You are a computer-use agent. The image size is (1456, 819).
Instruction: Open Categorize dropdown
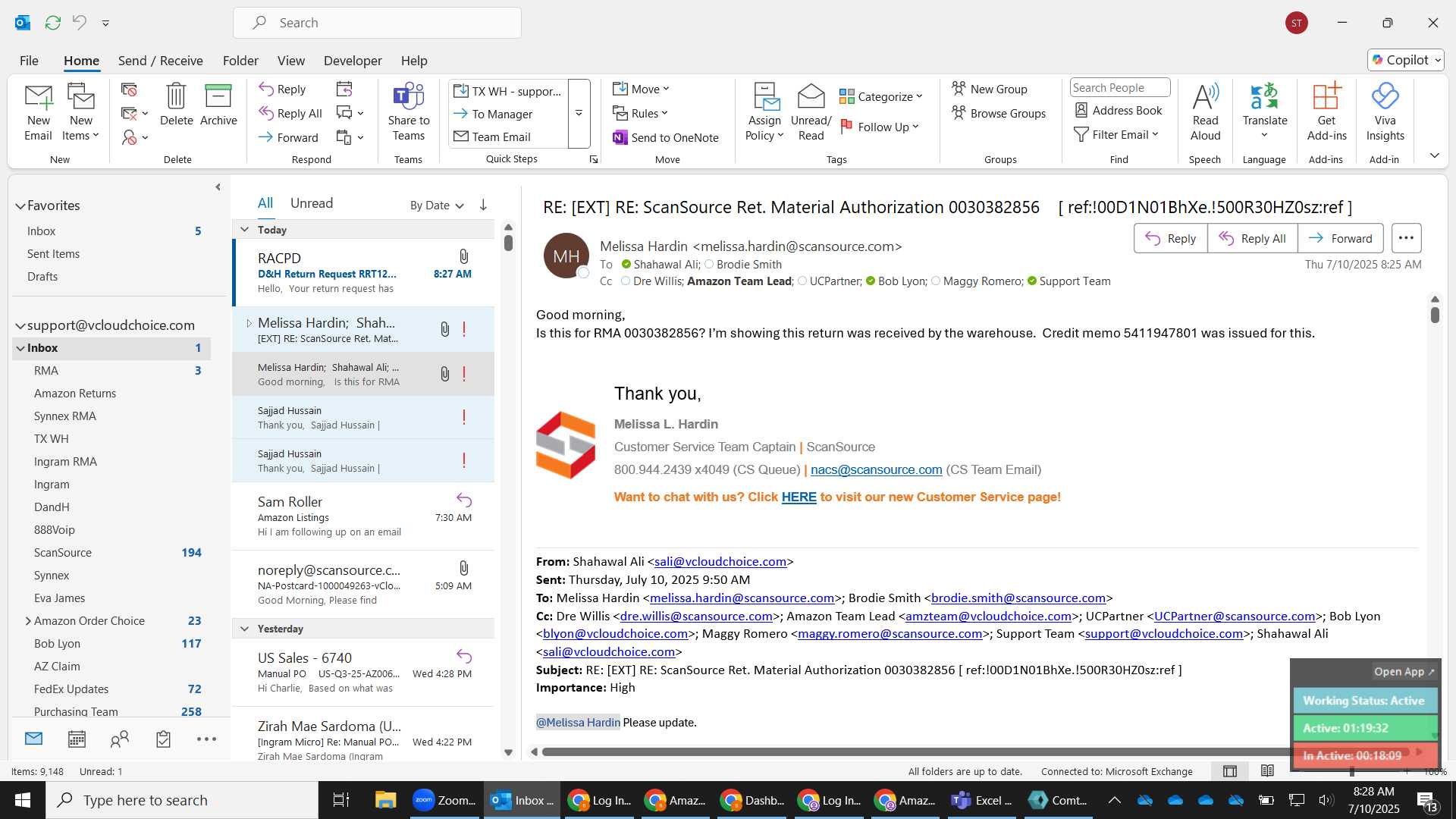pos(881,96)
